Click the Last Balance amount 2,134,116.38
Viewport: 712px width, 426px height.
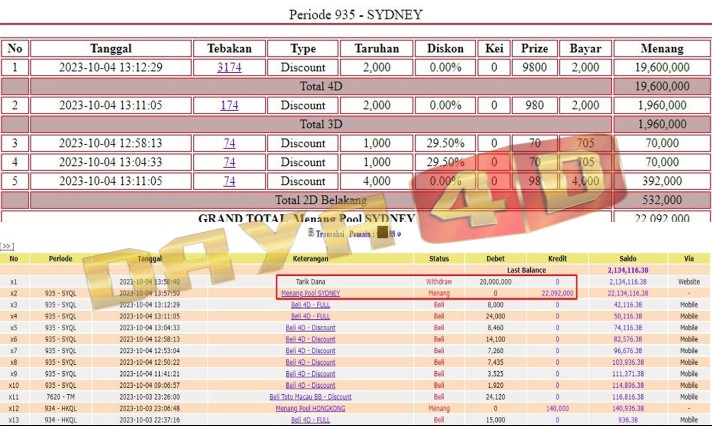[x=627, y=270]
